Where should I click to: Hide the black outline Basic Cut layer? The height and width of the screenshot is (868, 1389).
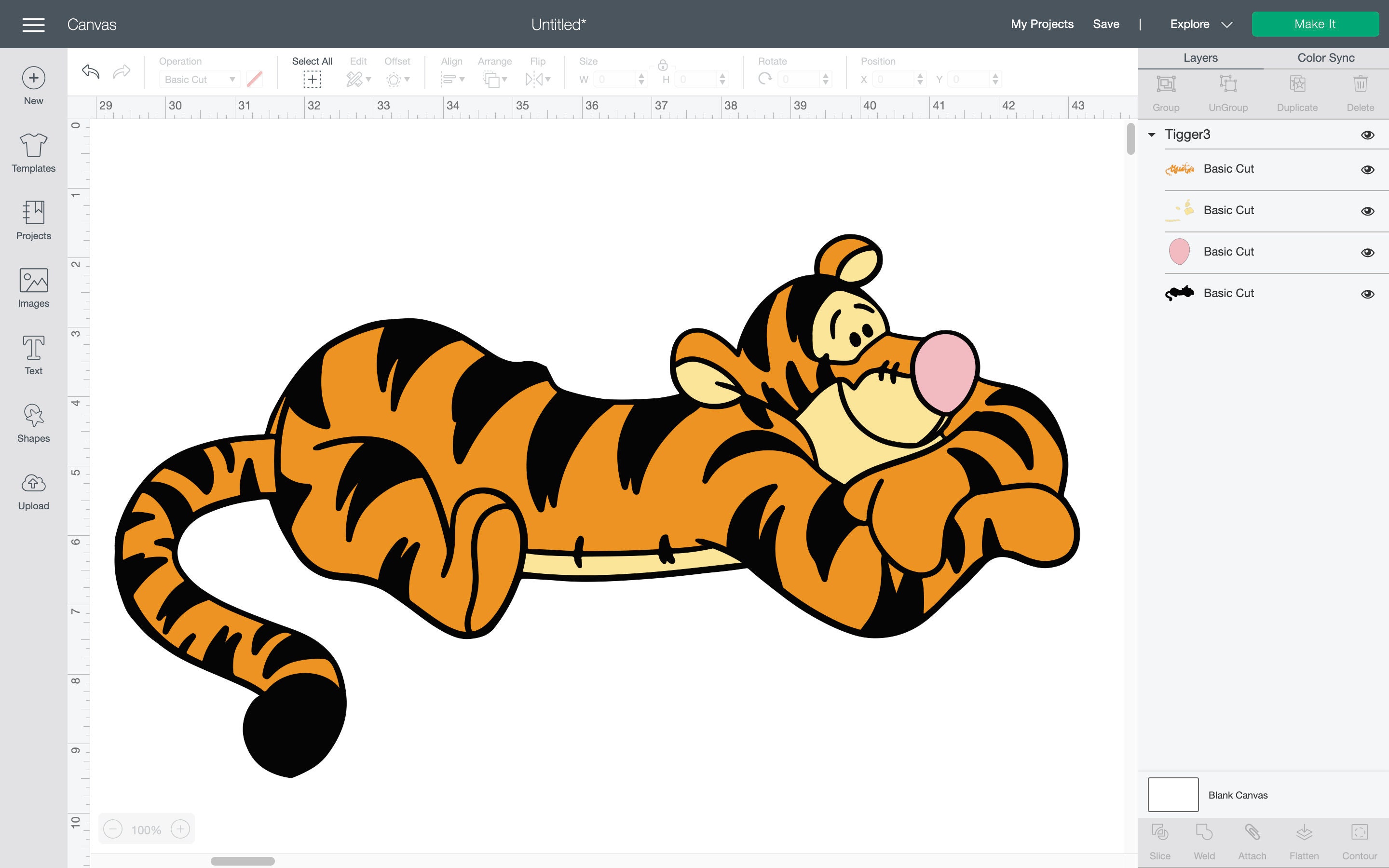[1367, 294]
